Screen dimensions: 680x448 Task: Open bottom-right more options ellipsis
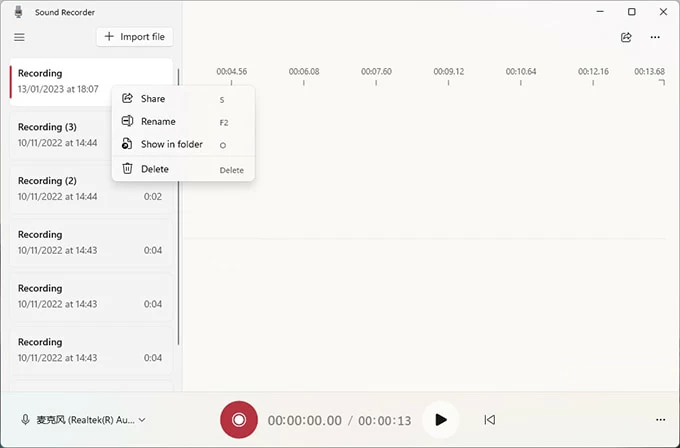[x=660, y=420]
